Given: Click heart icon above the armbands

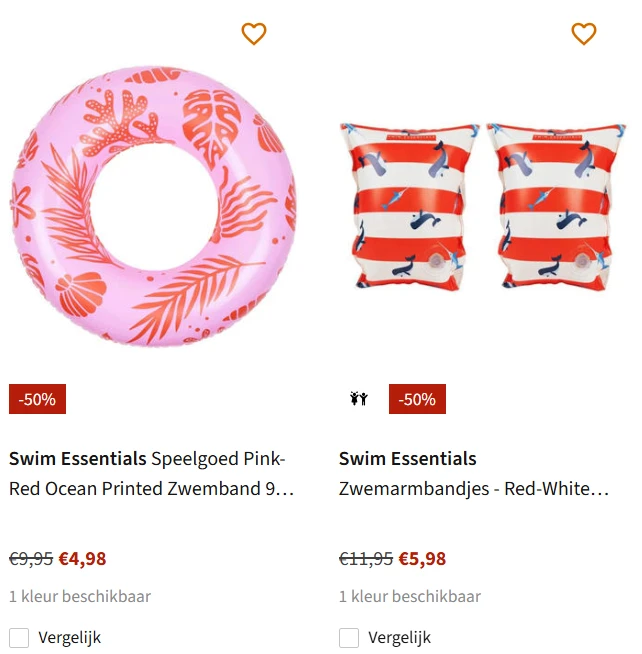Looking at the screenshot, I should pos(584,34).
